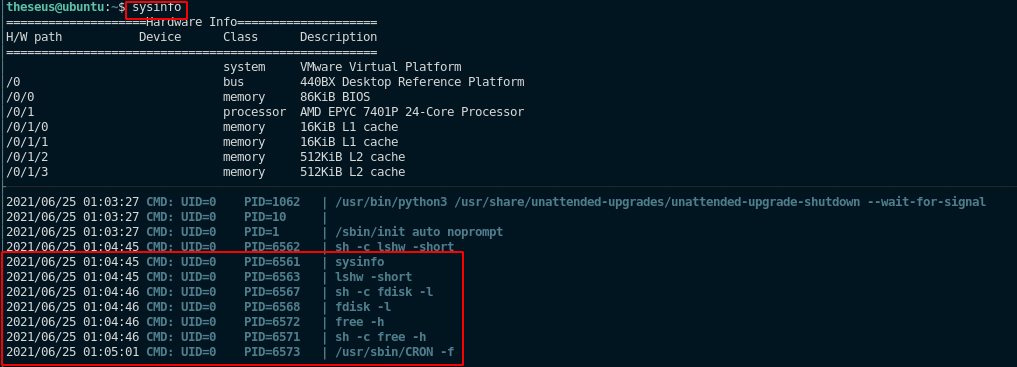Select the last 512KiB L2 cache line
1017x367 pixels.
click(x=206, y=172)
